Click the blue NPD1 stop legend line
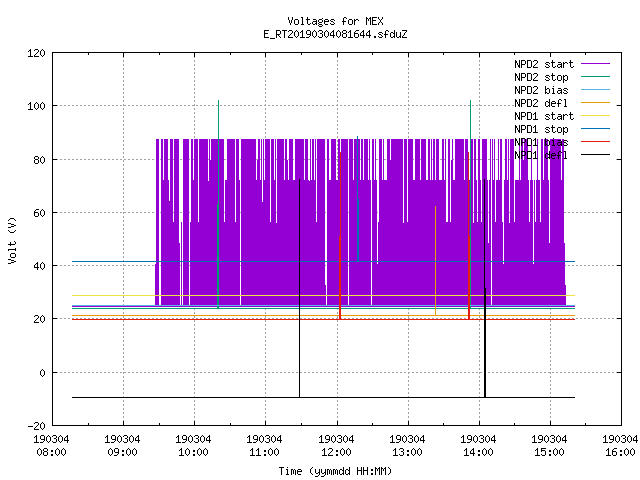This screenshot has width=640, height=480. pos(595,129)
